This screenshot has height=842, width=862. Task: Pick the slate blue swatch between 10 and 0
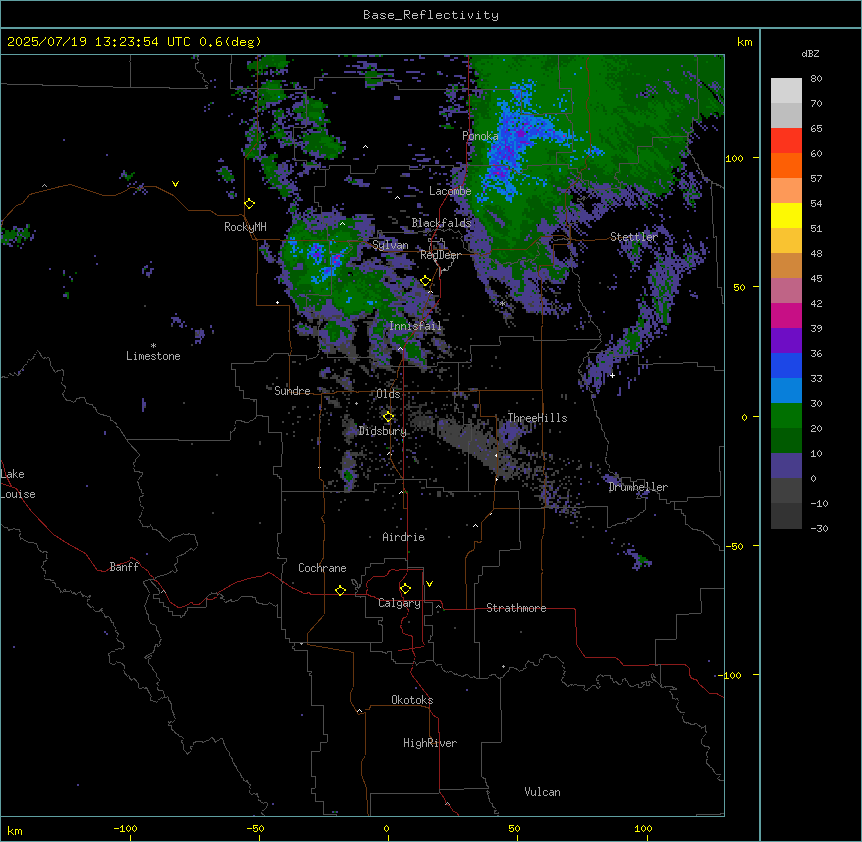786,466
